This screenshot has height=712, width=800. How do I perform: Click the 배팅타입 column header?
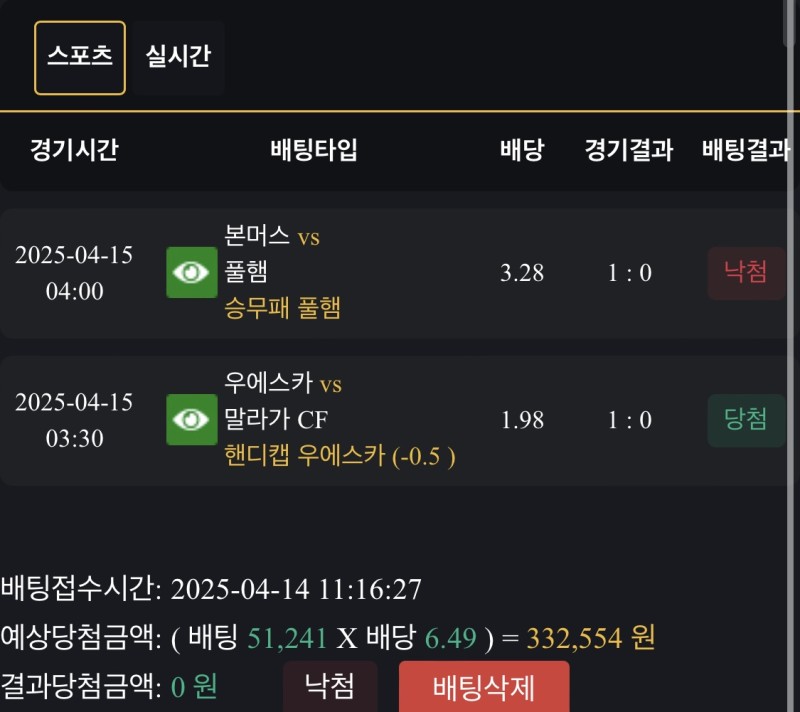[x=314, y=151]
